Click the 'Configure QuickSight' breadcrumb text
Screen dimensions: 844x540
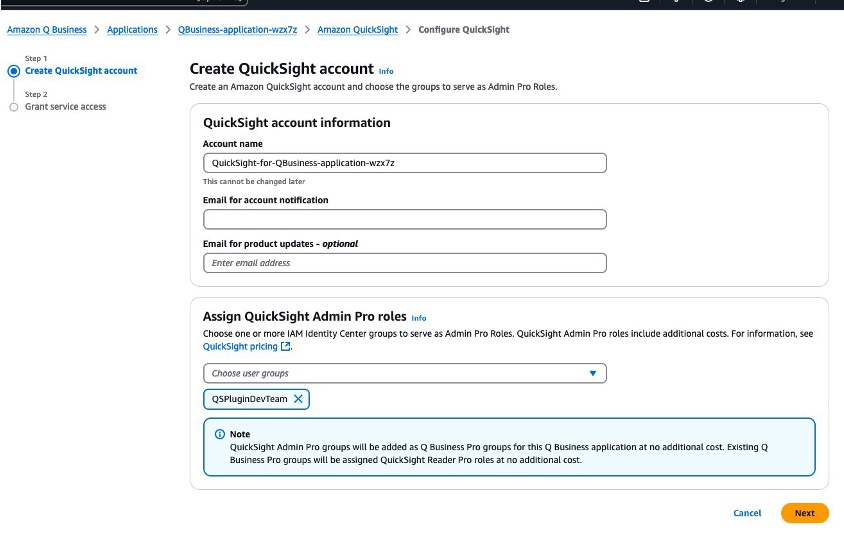click(x=464, y=30)
